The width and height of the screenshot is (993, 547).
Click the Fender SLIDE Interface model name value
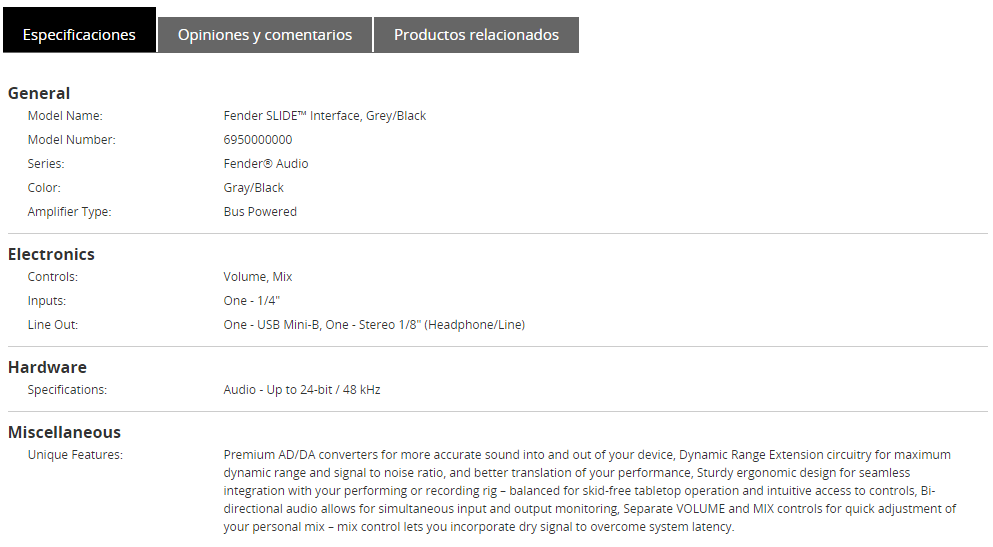tap(325, 116)
